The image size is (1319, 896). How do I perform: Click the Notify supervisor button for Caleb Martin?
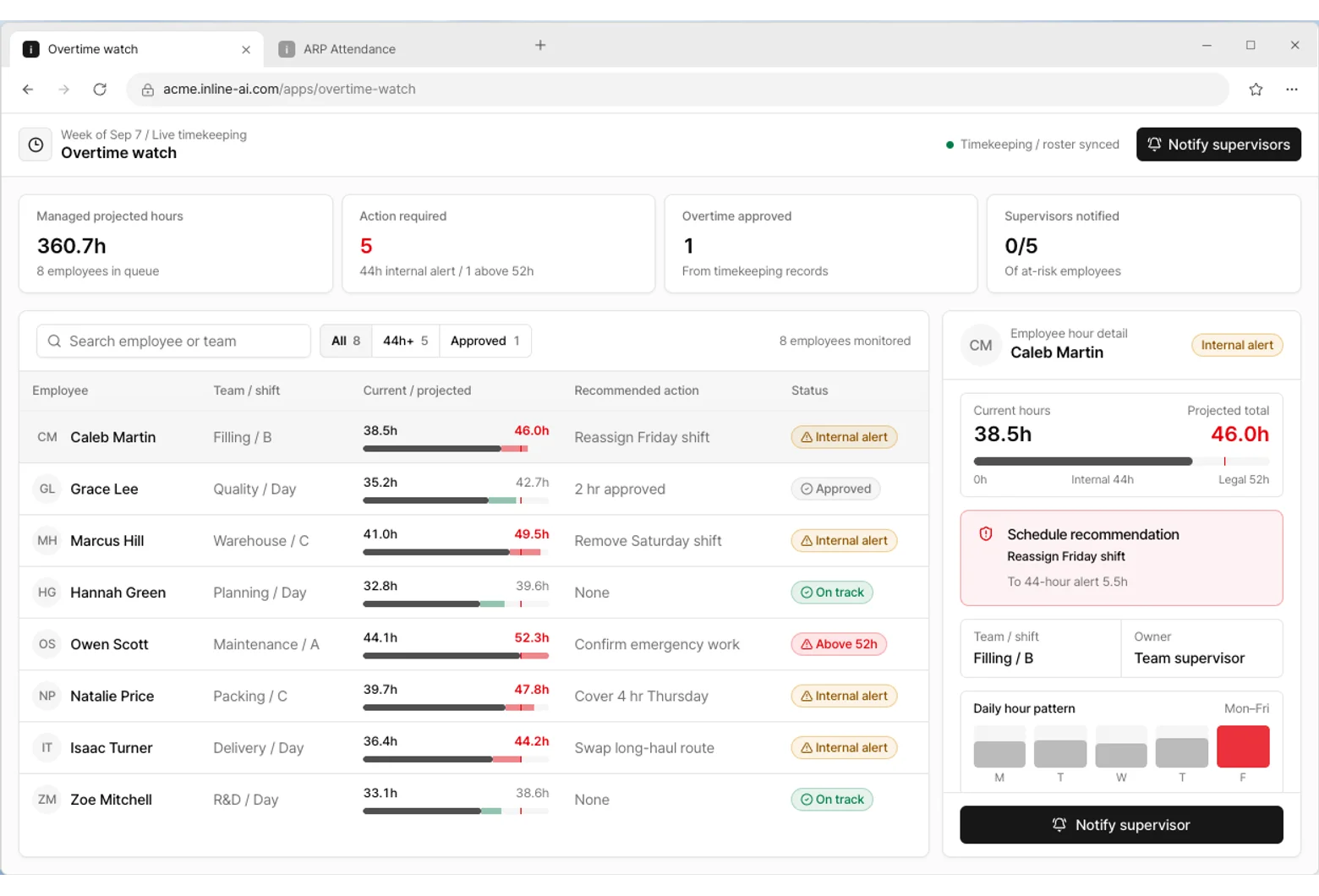(1121, 825)
